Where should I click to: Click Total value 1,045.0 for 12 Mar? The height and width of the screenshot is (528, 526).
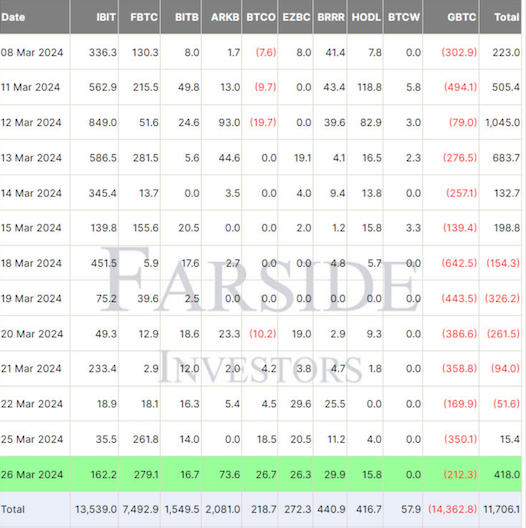point(502,123)
